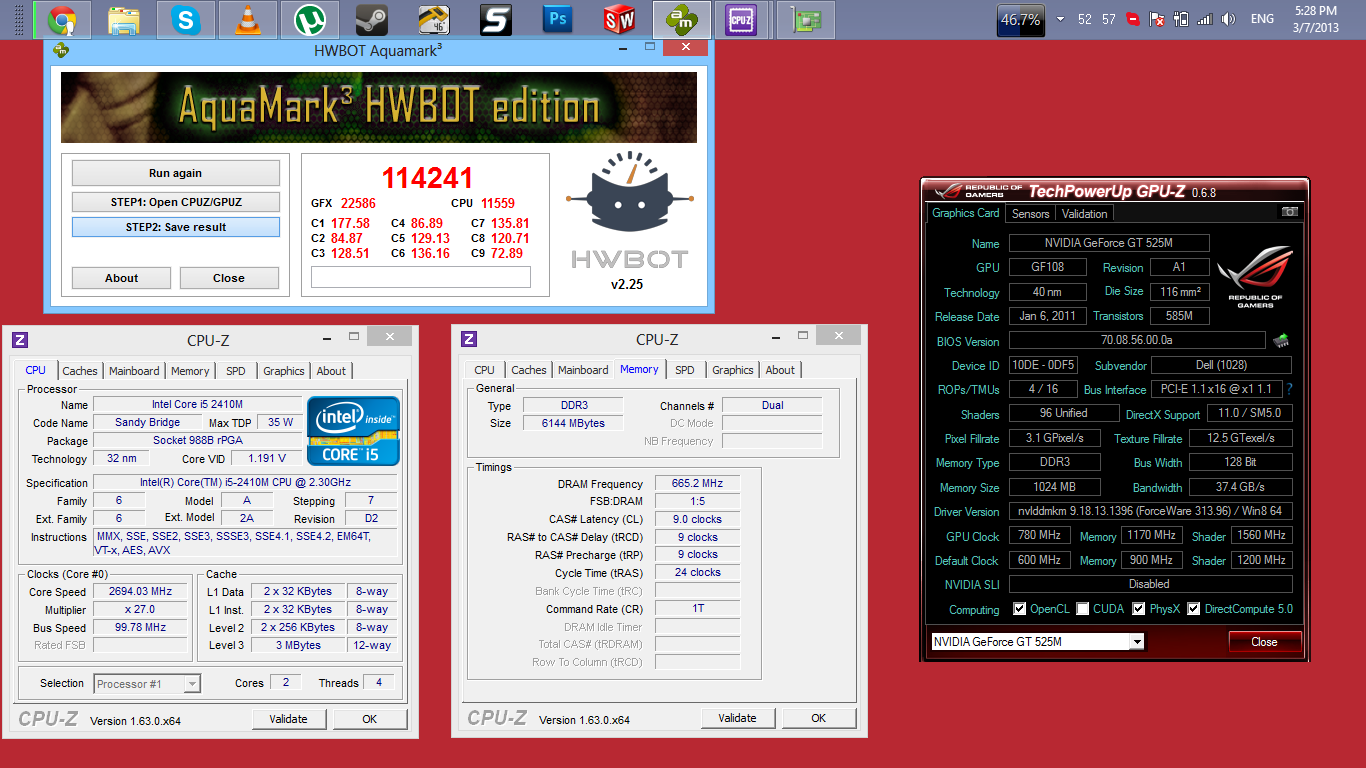Take GPU-Z screenshot with camera icon
1366x768 pixels.
pyautogui.click(x=1290, y=212)
